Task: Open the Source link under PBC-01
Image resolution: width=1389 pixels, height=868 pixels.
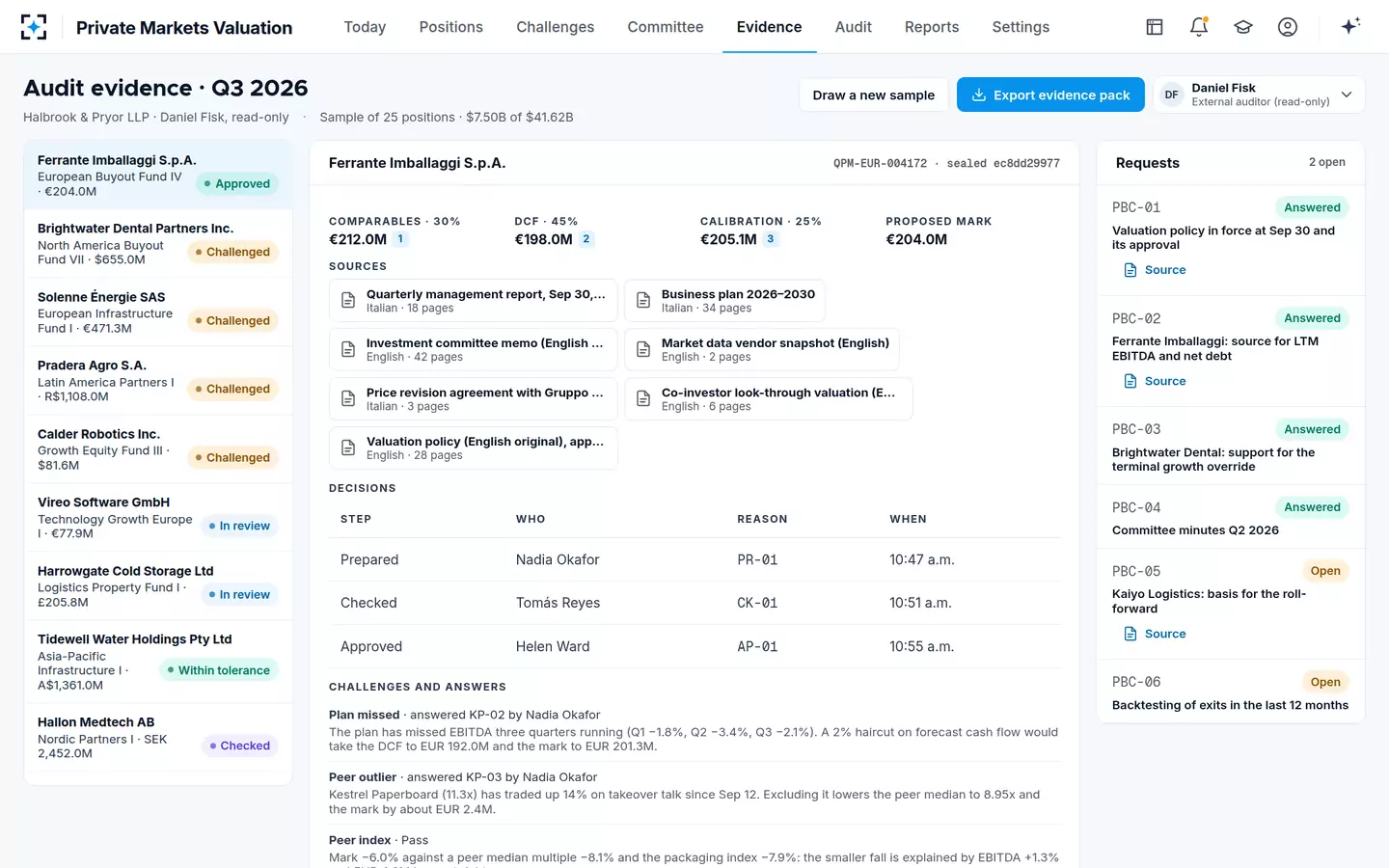Action: (1155, 270)
